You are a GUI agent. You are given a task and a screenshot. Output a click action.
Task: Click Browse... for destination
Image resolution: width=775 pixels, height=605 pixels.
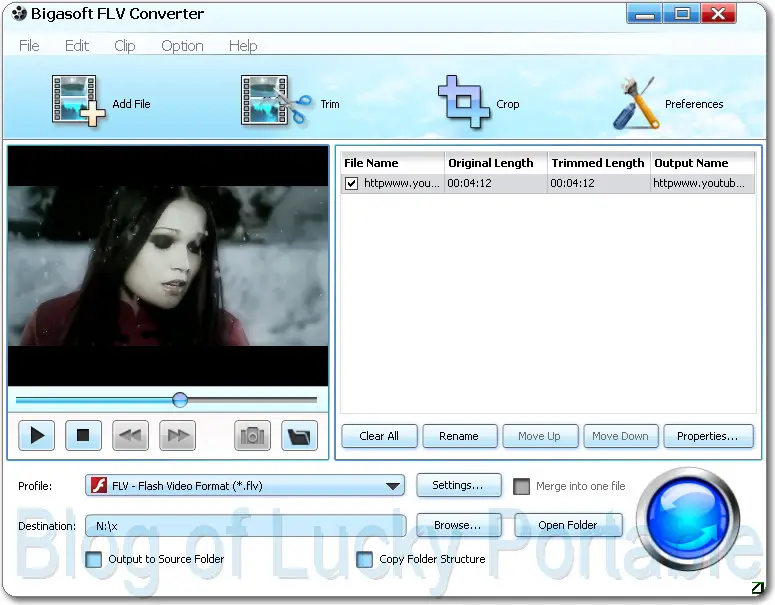tap(458, 525)
